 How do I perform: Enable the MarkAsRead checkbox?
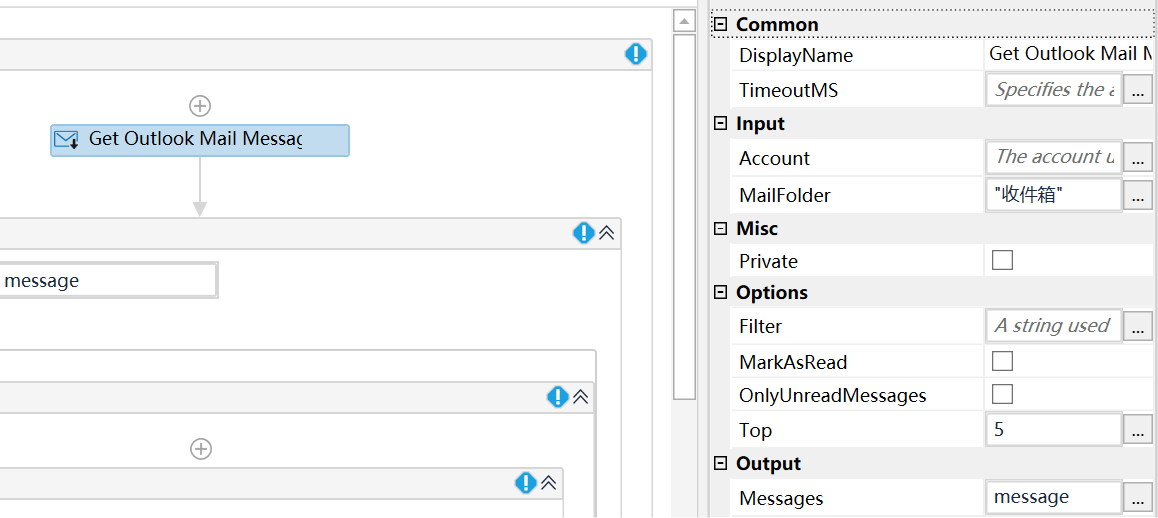click(x=1002, y=361)
